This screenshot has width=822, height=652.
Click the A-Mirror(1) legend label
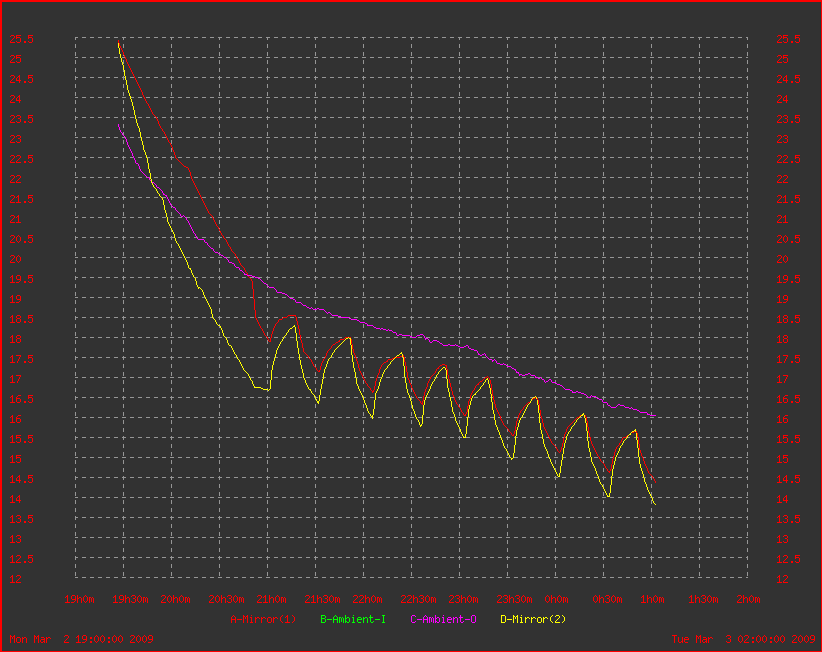(263, 619)
